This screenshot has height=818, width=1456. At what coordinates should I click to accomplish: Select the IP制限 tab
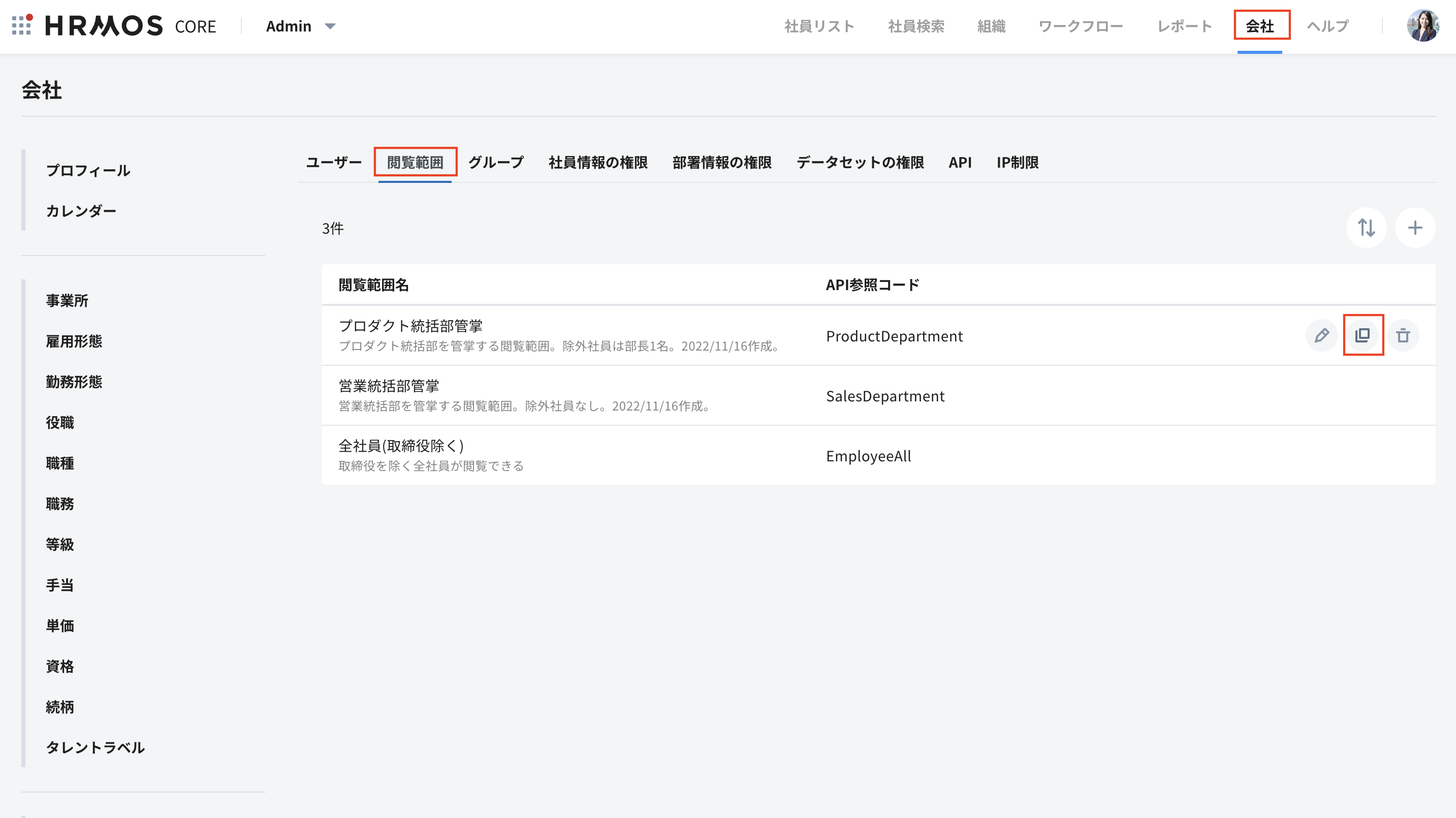1017,162
